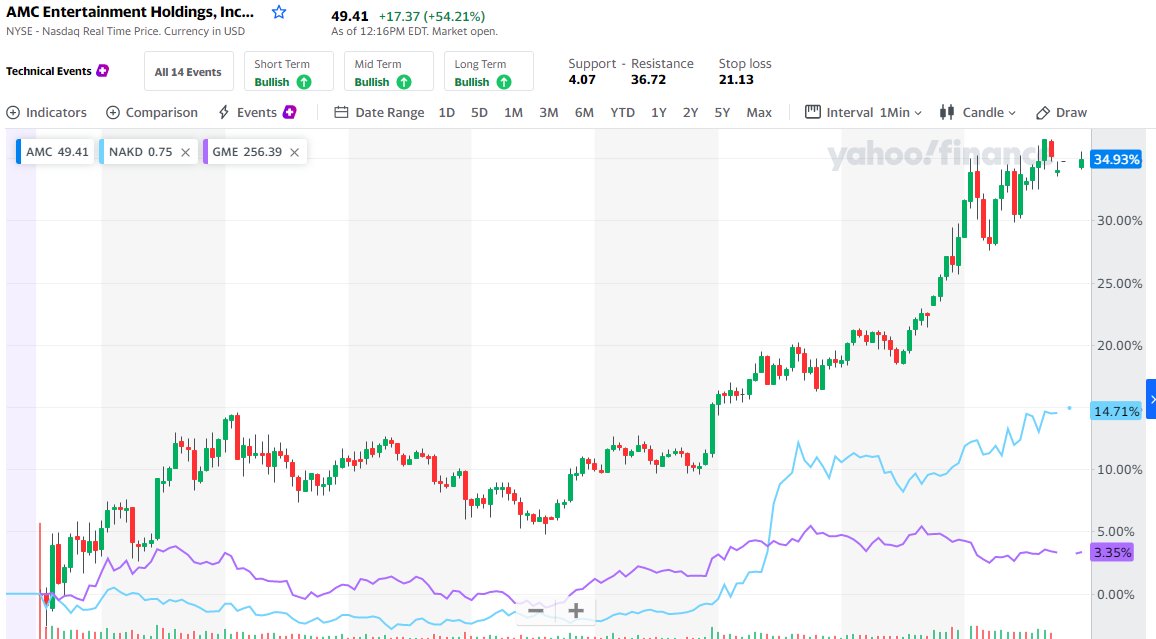Viewport: 1156px width, 639px height.
Task: Select the 3M time range
Action: (549, 113)
